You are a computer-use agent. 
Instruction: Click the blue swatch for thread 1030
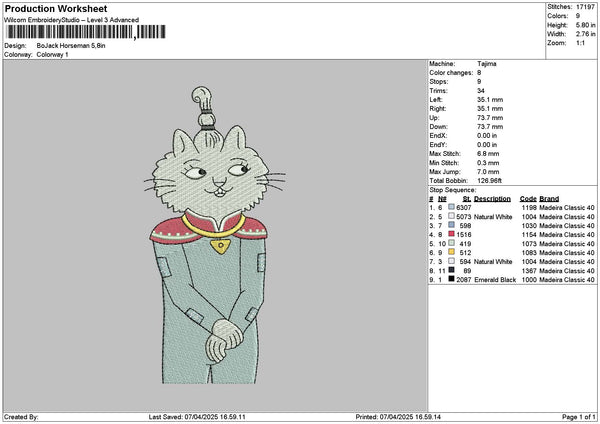pos(452,225)
